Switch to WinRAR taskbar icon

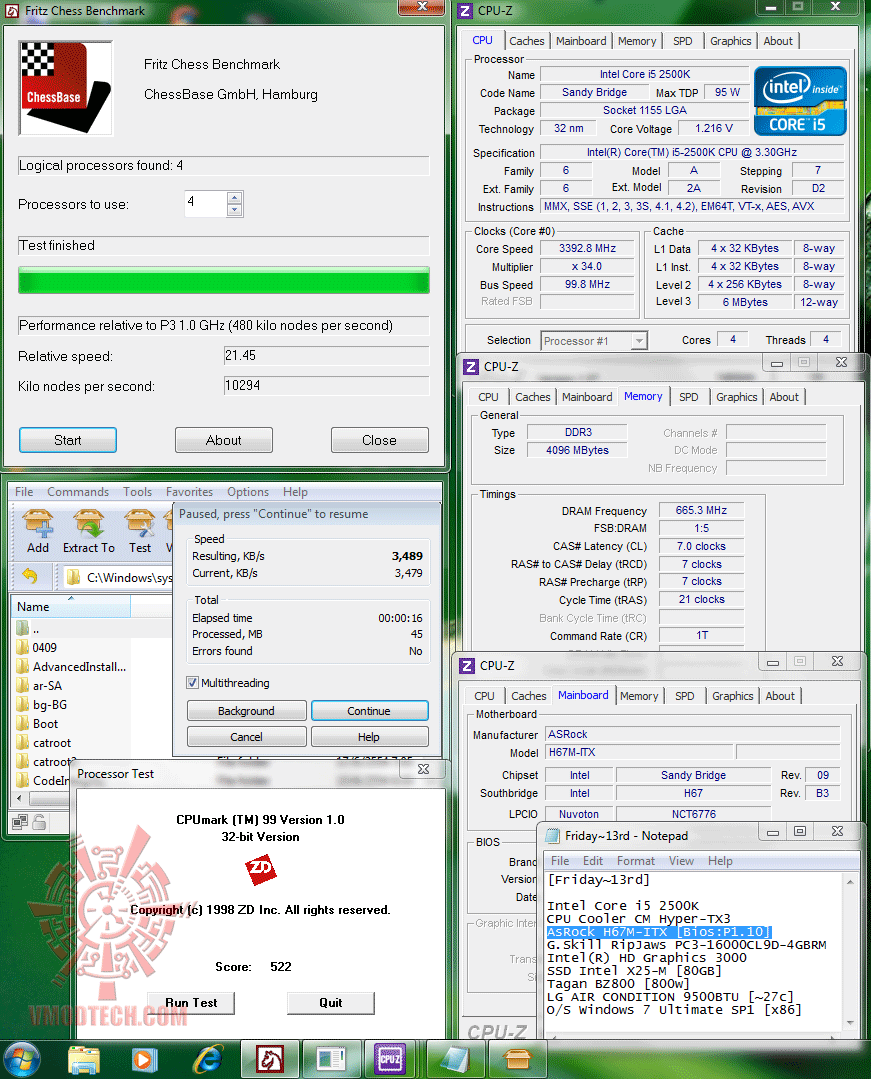tap(517, 1060)
